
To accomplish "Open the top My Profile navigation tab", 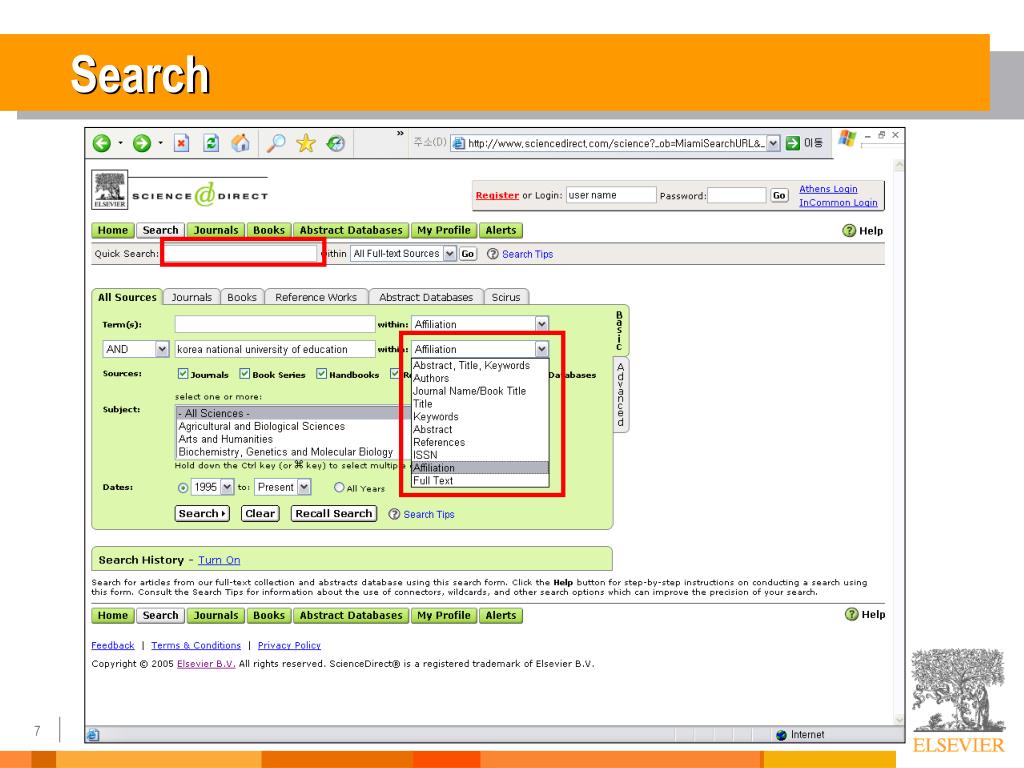I will click(444, 231).
